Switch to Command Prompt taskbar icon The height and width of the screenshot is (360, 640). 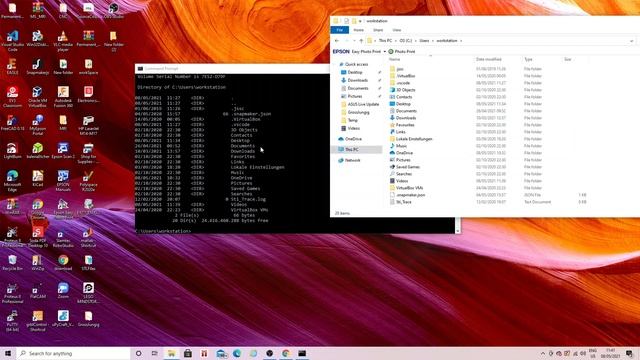(x=302, y=353)
